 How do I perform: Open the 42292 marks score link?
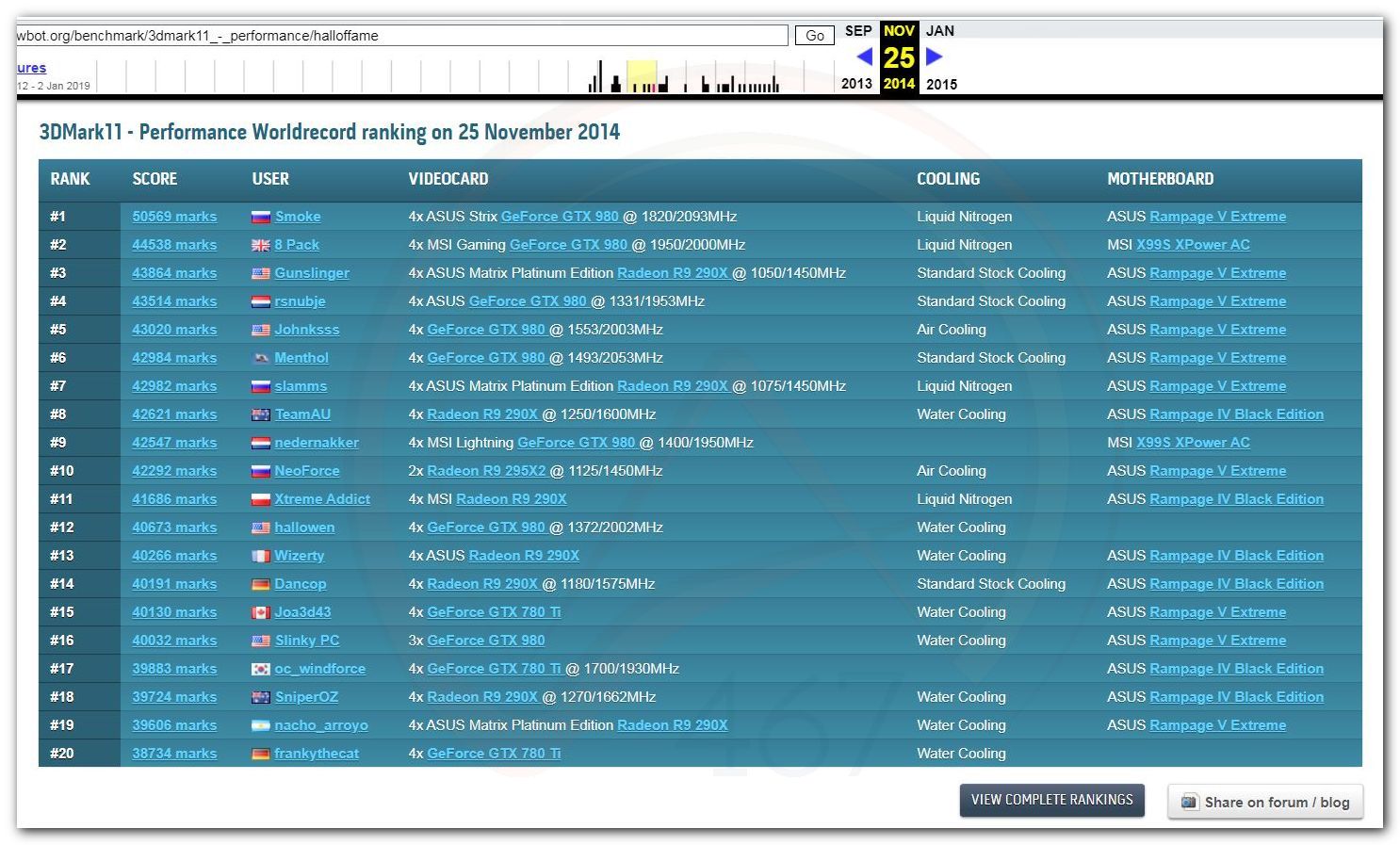[x=174, y=471]
